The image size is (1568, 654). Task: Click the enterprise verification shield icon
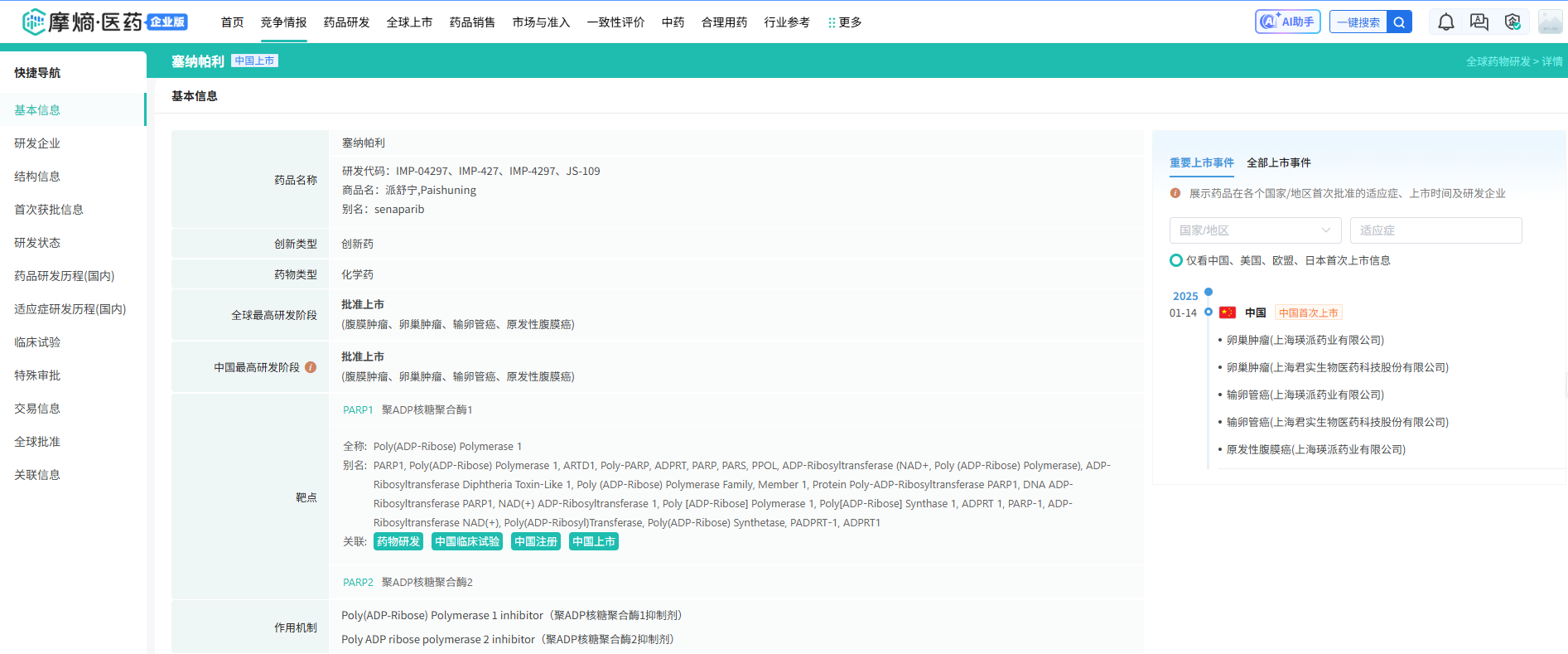click(x=1513, y=22)
